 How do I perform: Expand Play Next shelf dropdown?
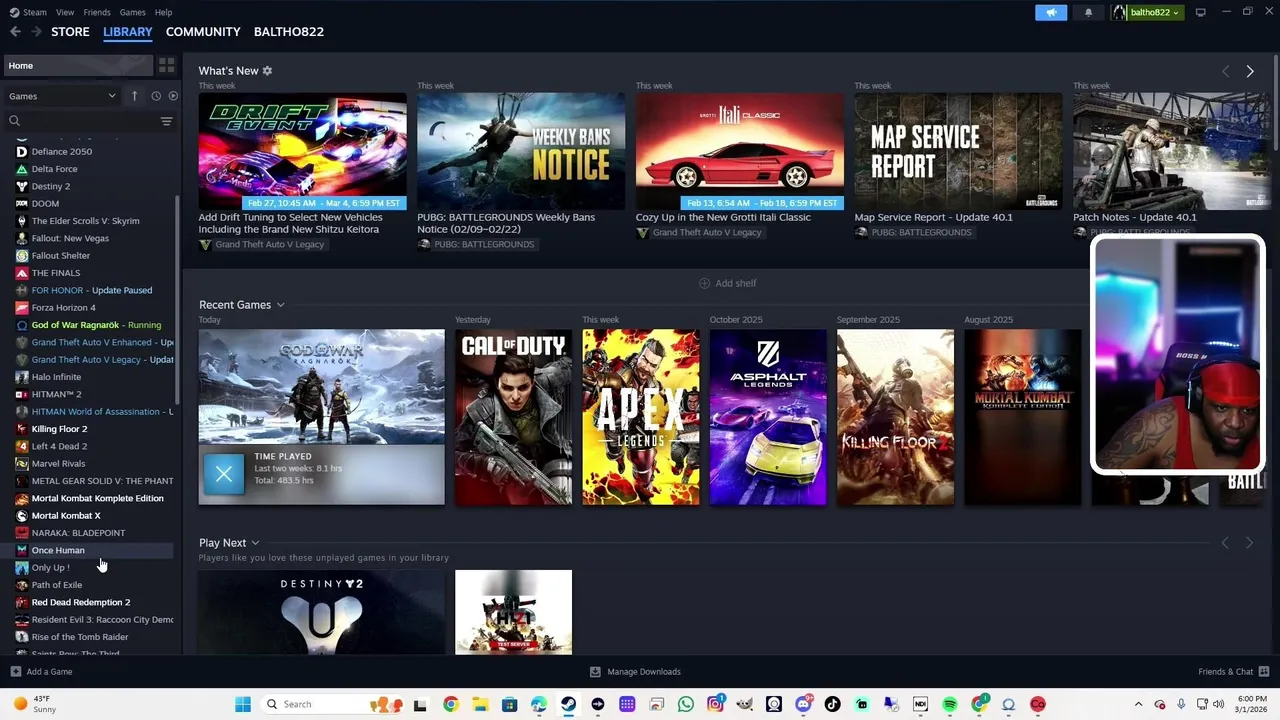point(256,543)
